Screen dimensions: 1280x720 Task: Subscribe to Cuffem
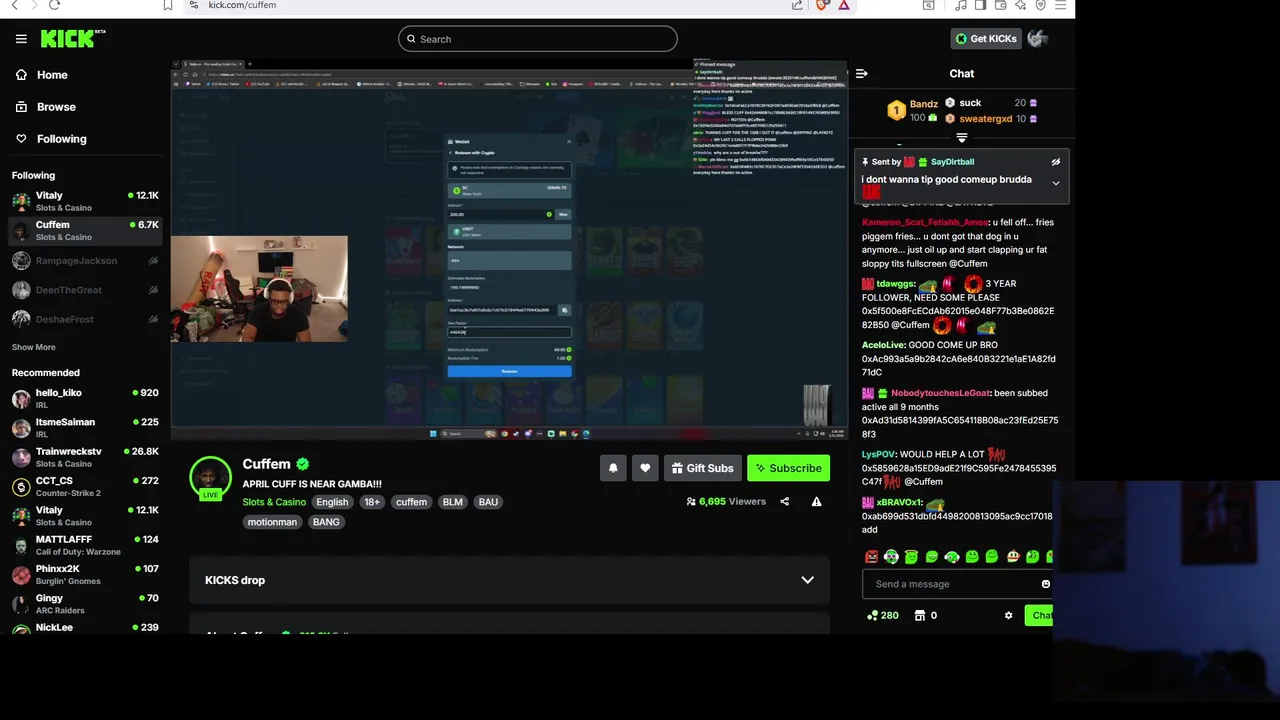(788, 468)
